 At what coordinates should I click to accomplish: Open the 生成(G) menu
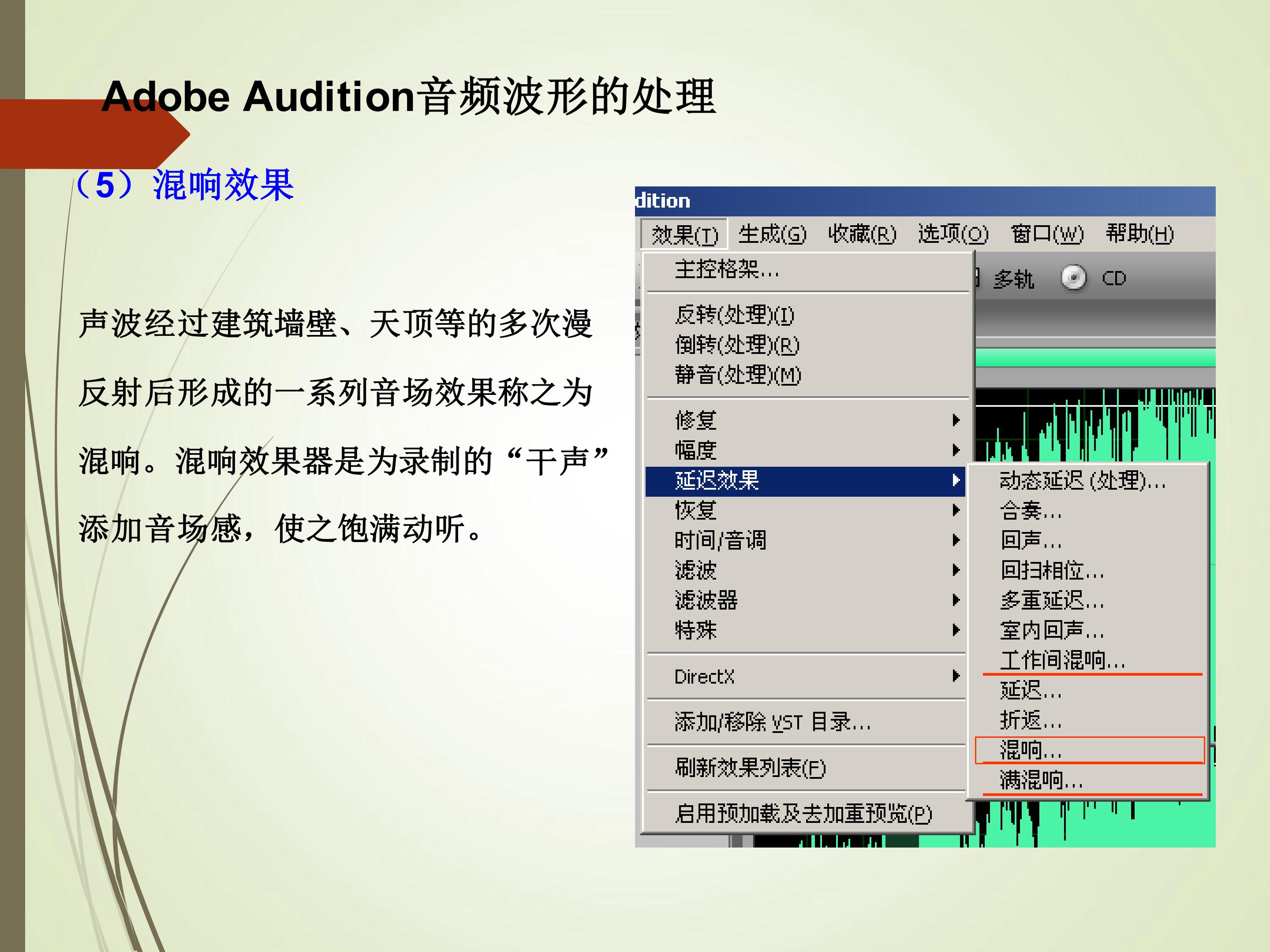[772, 234]
